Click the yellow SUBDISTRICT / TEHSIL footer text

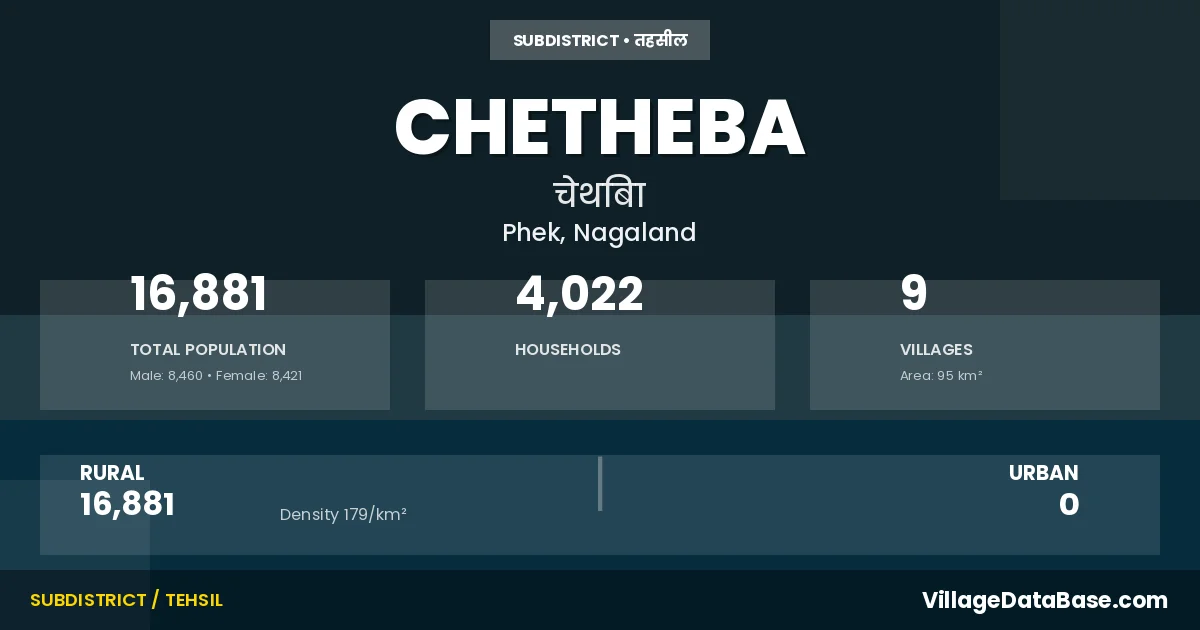click(x=126, y=600)
